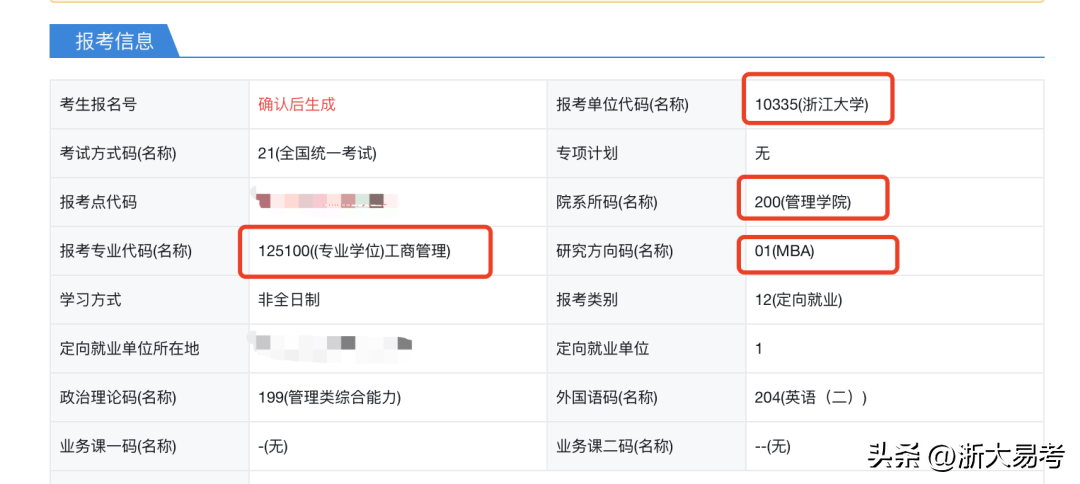This screenshot has width=1080, height=484.
Task: Select the 专项计划 value 无
Action: pos(763,153)
